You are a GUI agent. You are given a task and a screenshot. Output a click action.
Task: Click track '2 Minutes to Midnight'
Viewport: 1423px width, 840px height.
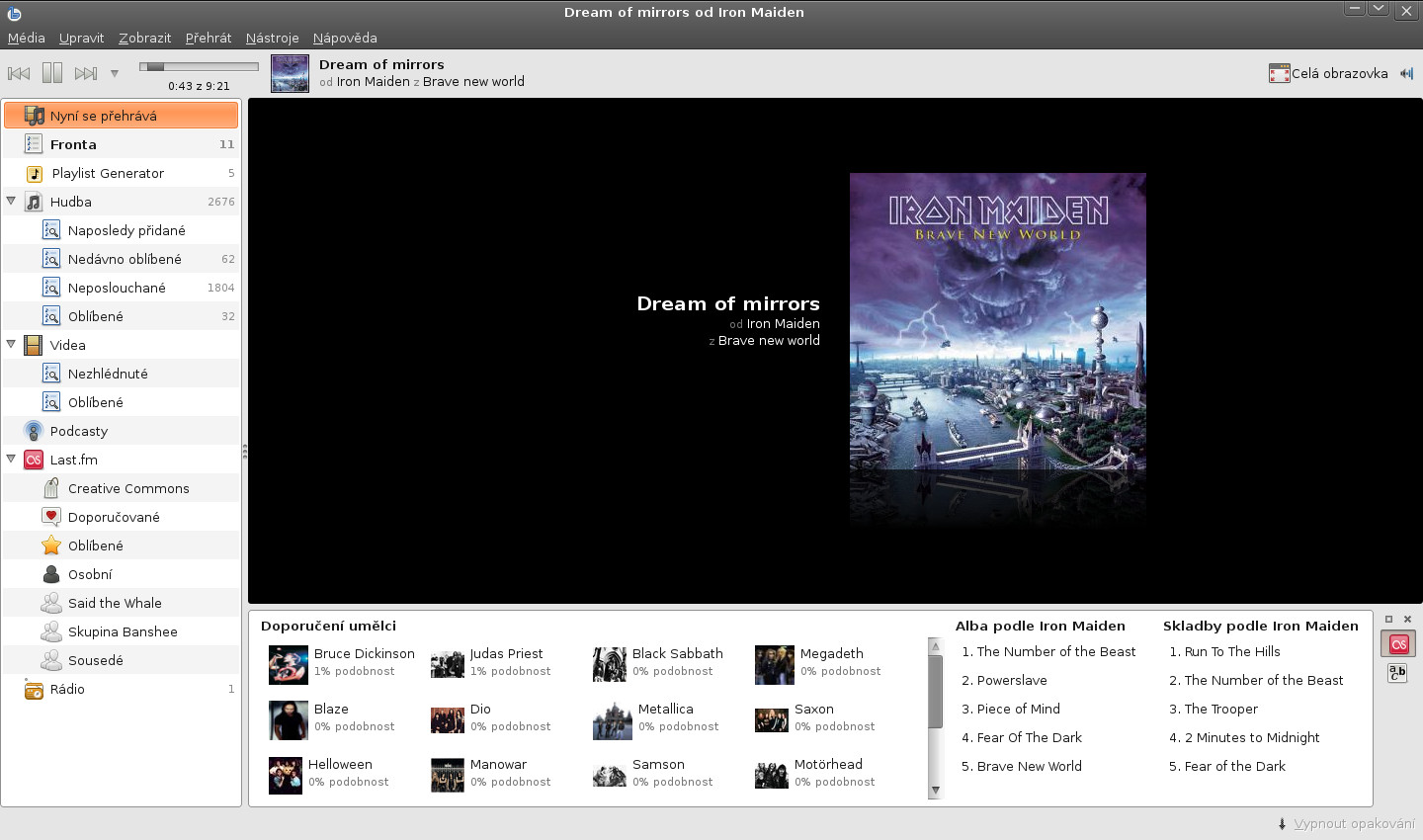[1244, 737]
